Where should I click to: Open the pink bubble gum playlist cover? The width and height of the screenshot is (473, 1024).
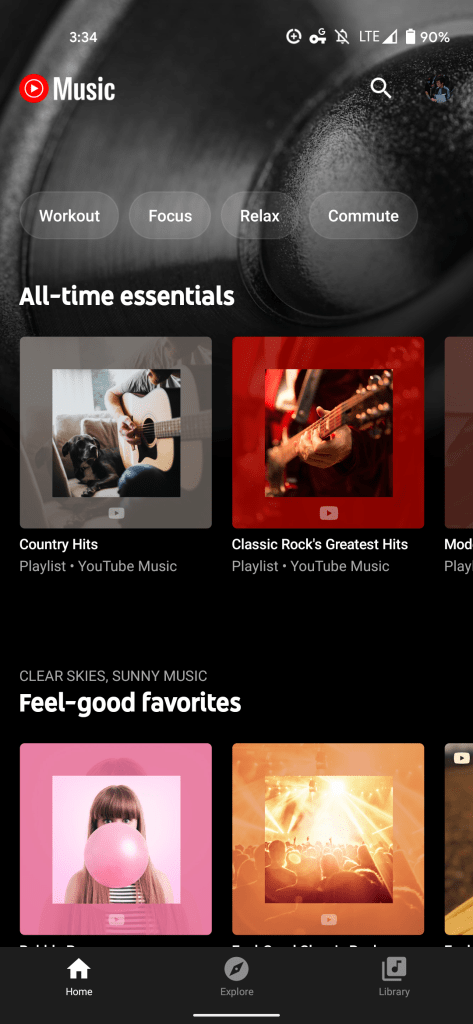116,839
